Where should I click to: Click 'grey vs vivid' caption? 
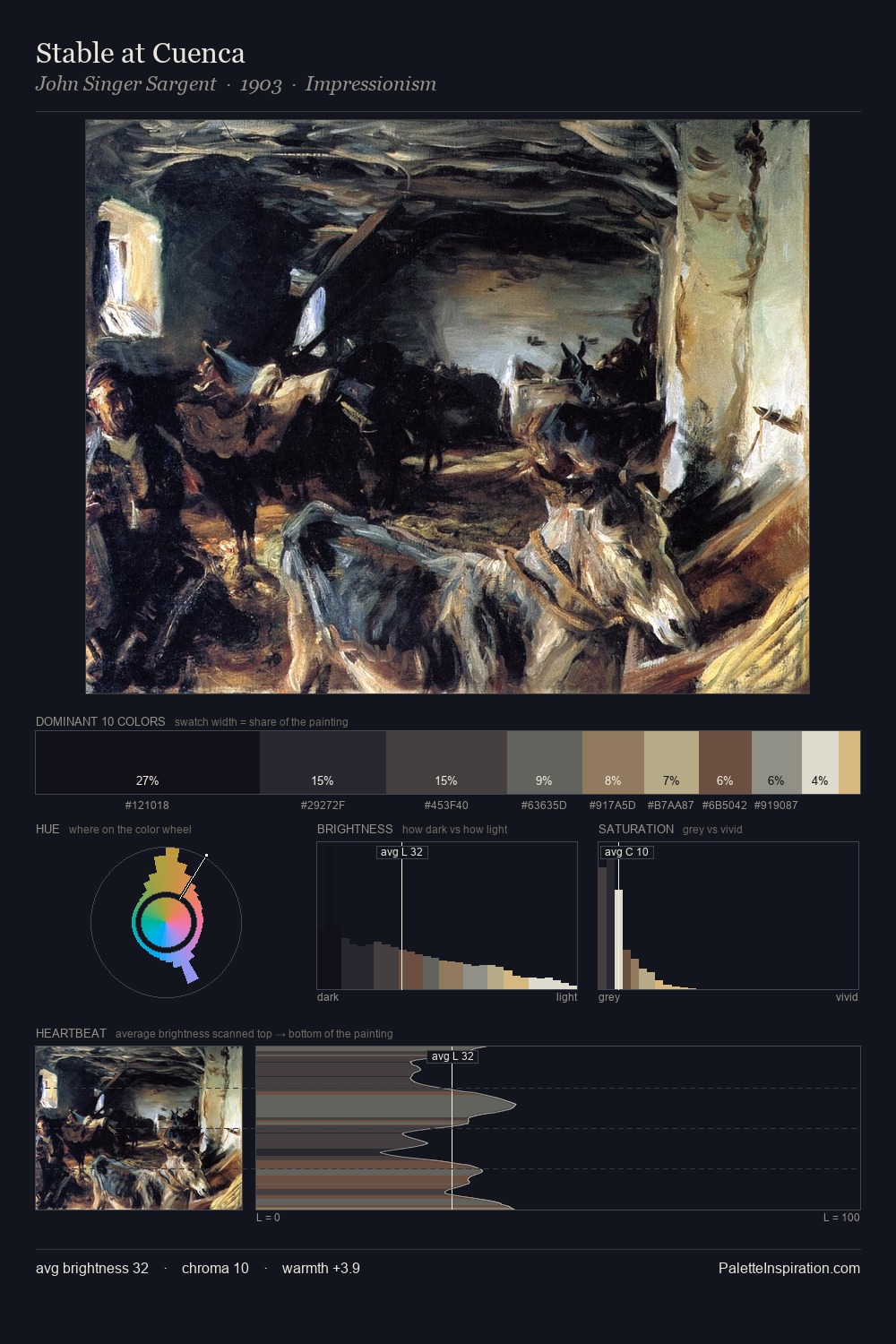click(712, 830)
